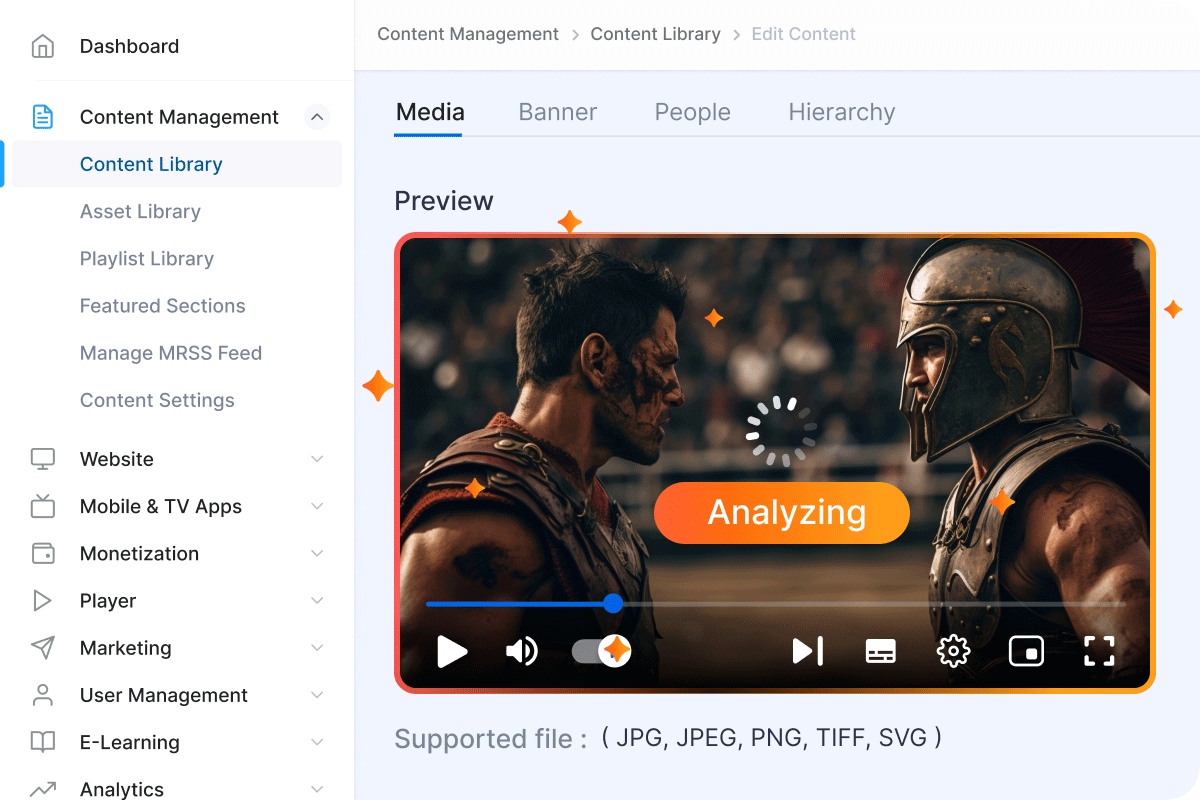Image resolution: width=1200 pixels, height=800 pixels.
Task: Collapse the Content Management section
Action: coord(317,117)
